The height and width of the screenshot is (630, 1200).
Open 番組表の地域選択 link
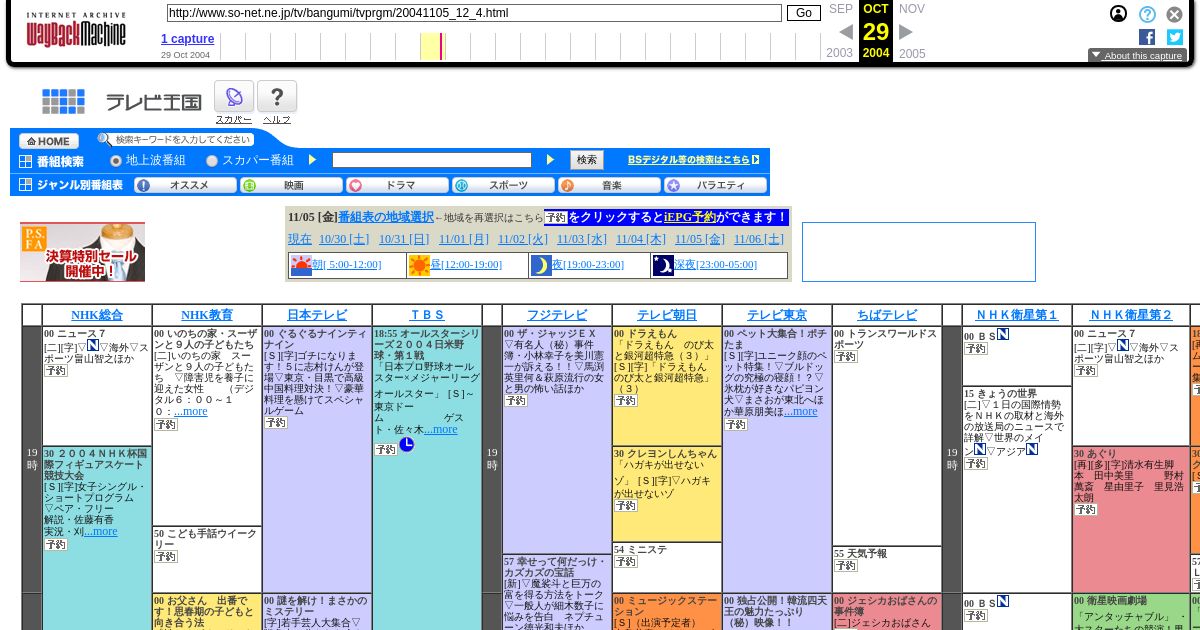(386, 217)
